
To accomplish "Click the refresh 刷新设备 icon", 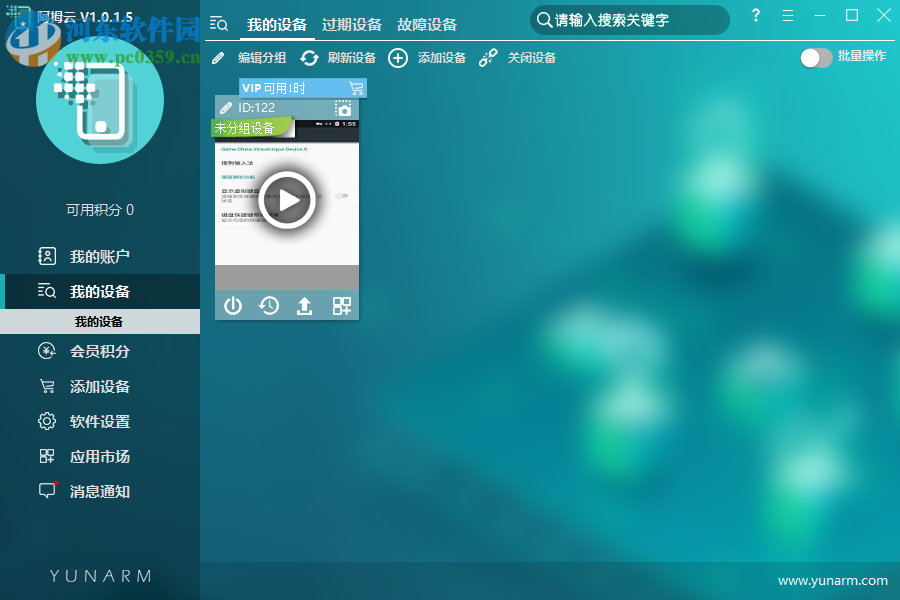I will click(309, 57).
